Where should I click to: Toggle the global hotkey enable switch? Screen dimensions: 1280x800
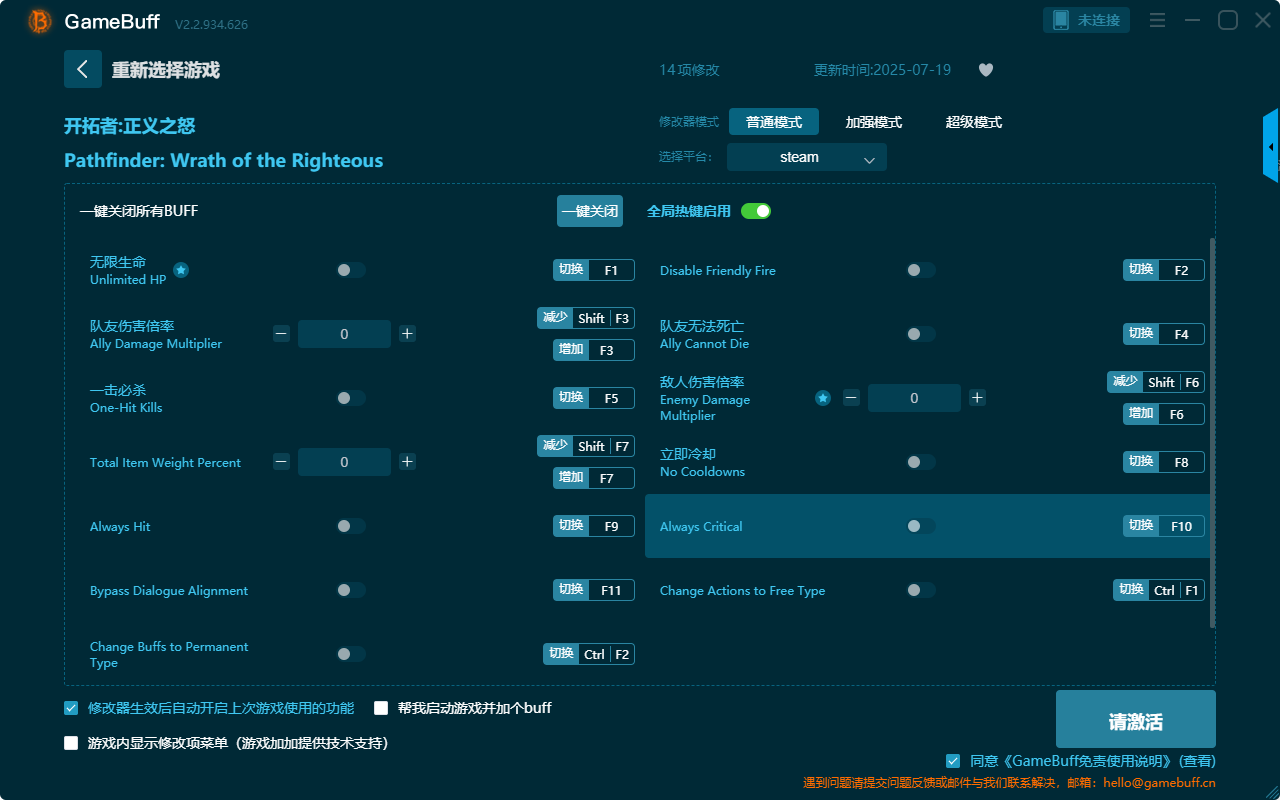756,211
